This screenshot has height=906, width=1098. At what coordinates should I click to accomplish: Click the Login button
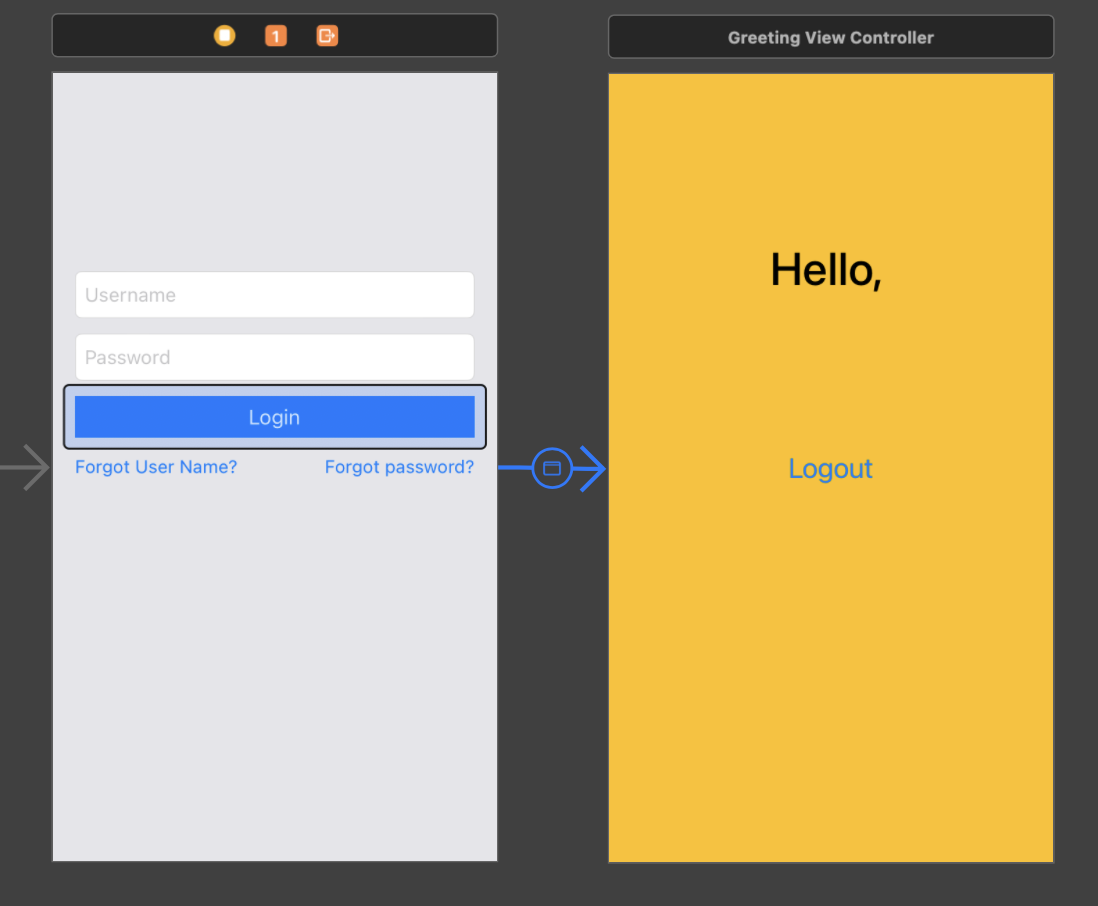[x=274, y=417]
